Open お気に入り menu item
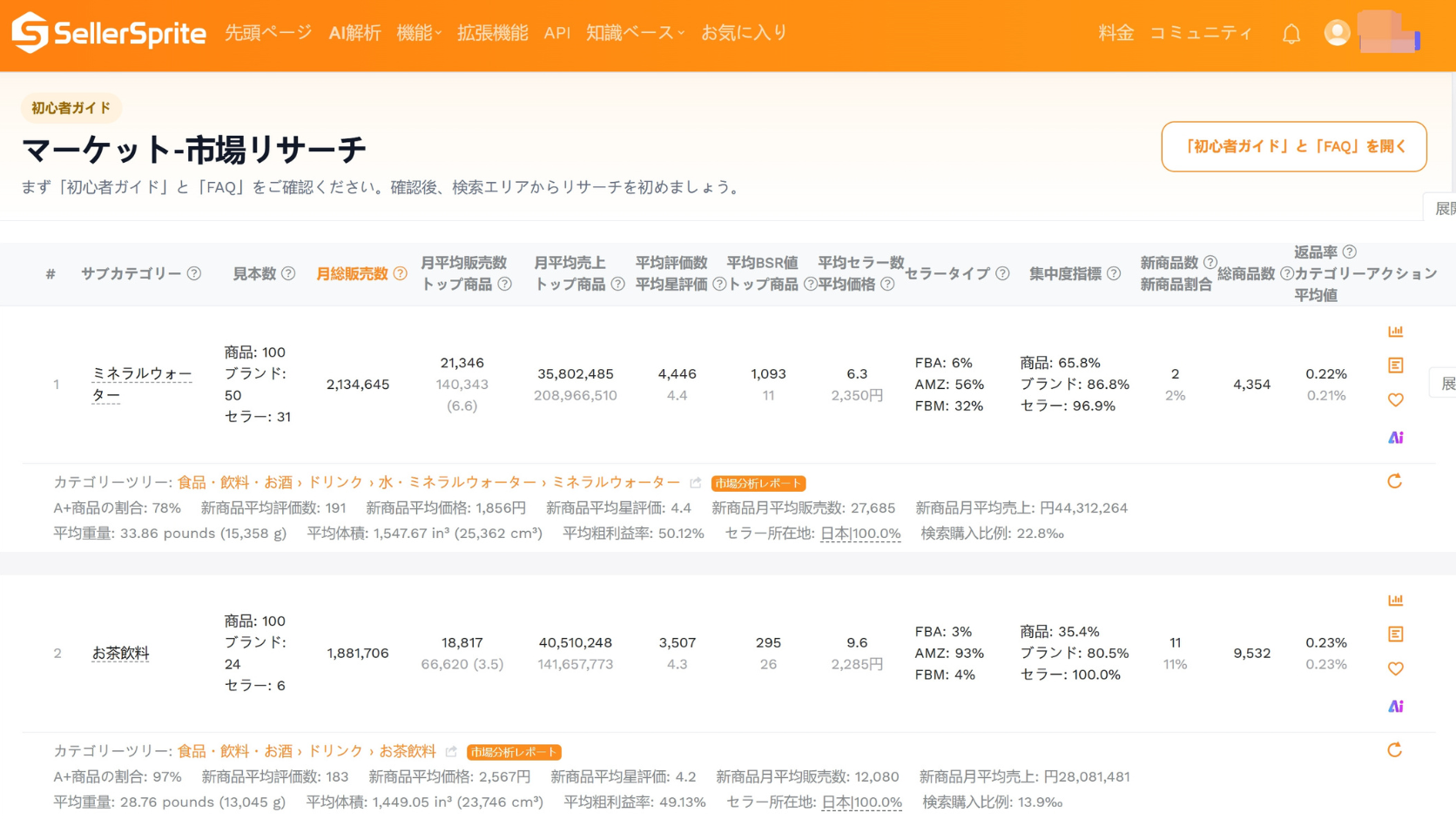Viewport: 1456px width, 819px height. (x=745, y=33)
